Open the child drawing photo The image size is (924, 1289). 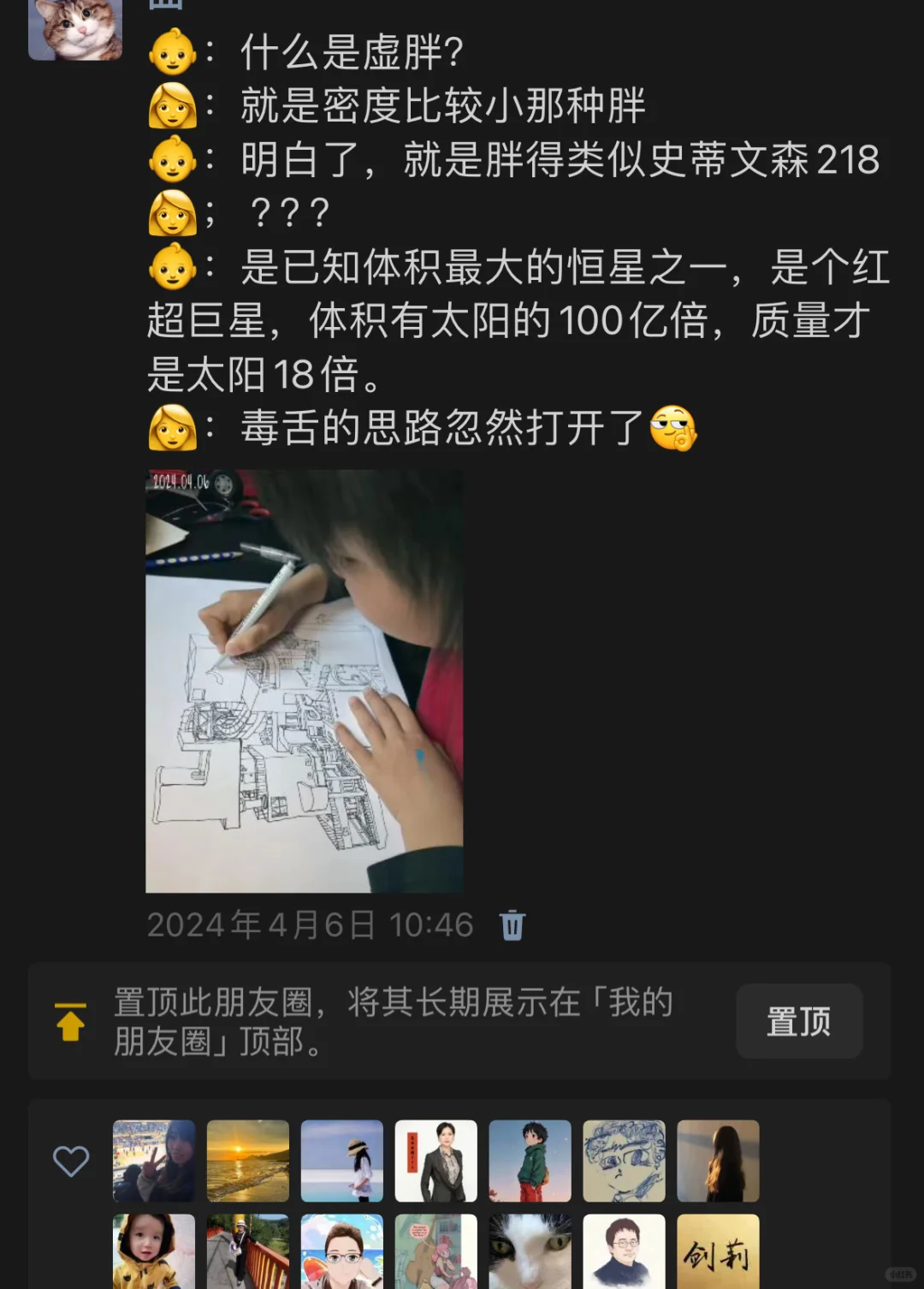pyautogui.click(x=305, y=680)
